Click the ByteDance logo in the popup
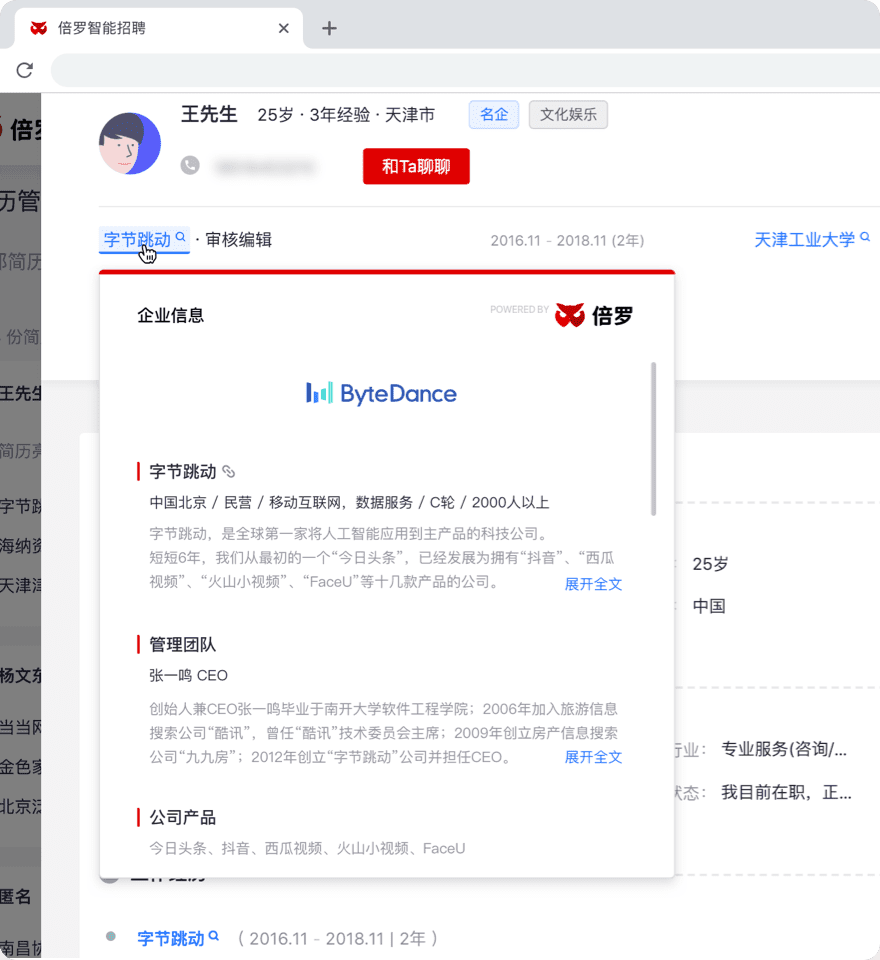This screenshot has width=880, height=960. 382,393
